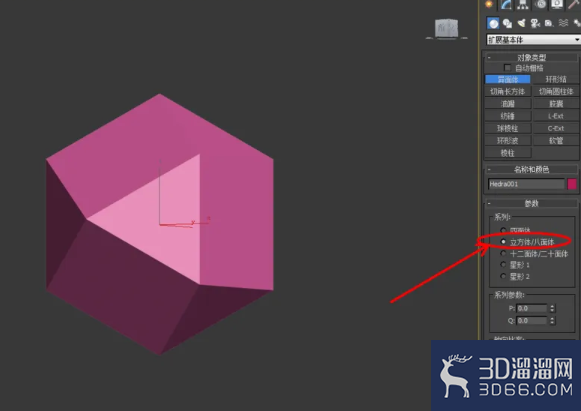Screen dimensions: 581x411
Task: Select the Helpers category icon
Action: (x=549, y=23)
